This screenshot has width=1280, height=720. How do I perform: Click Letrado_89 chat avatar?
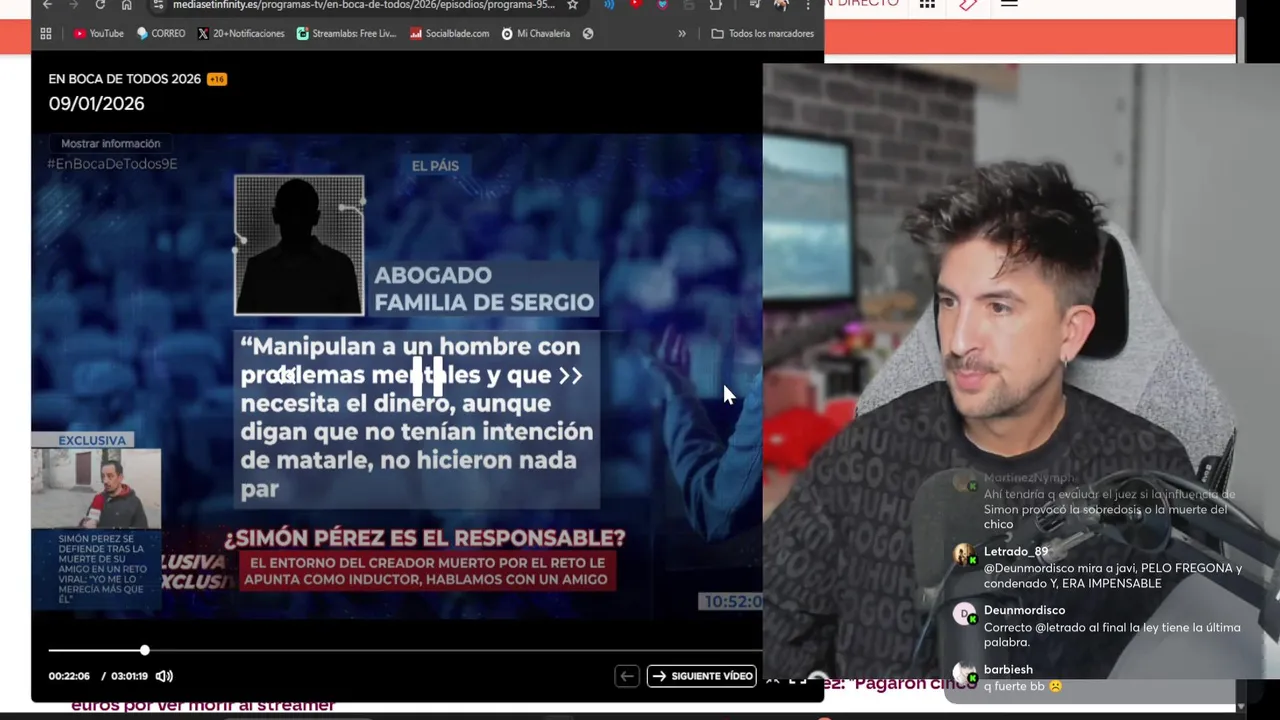[964, 555]
